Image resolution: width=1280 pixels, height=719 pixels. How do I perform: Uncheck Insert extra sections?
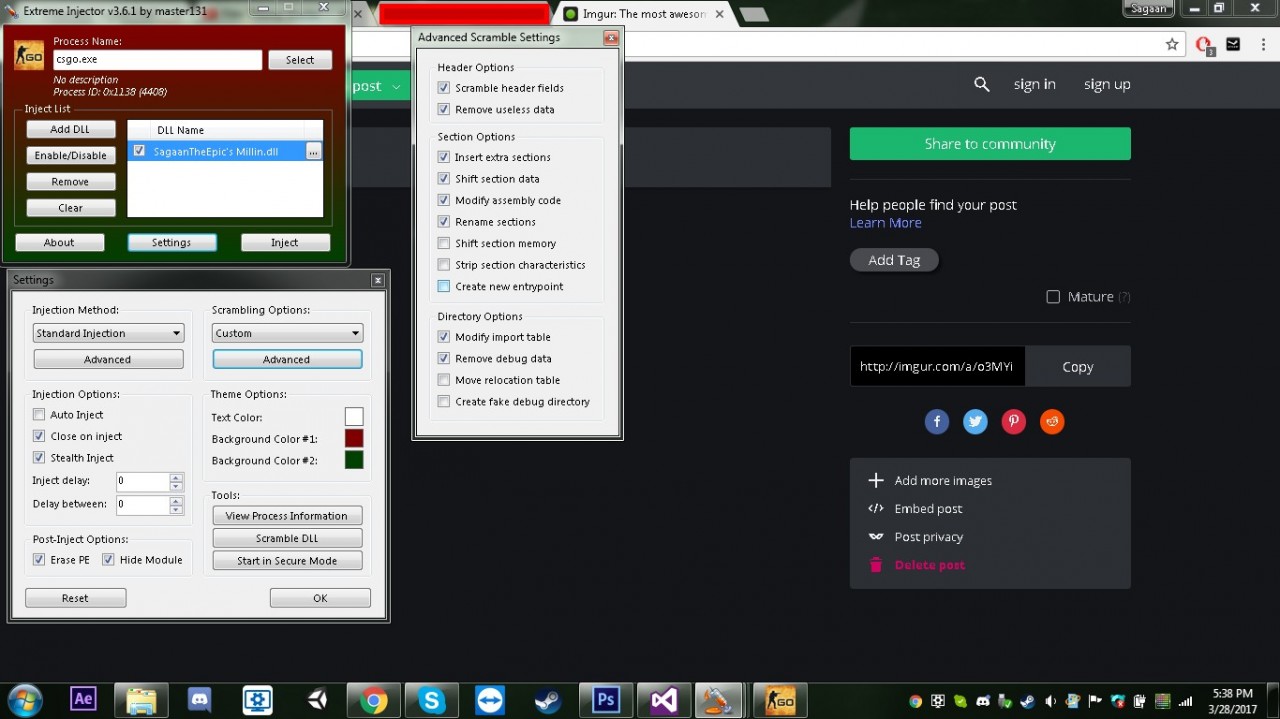(444, 157)
